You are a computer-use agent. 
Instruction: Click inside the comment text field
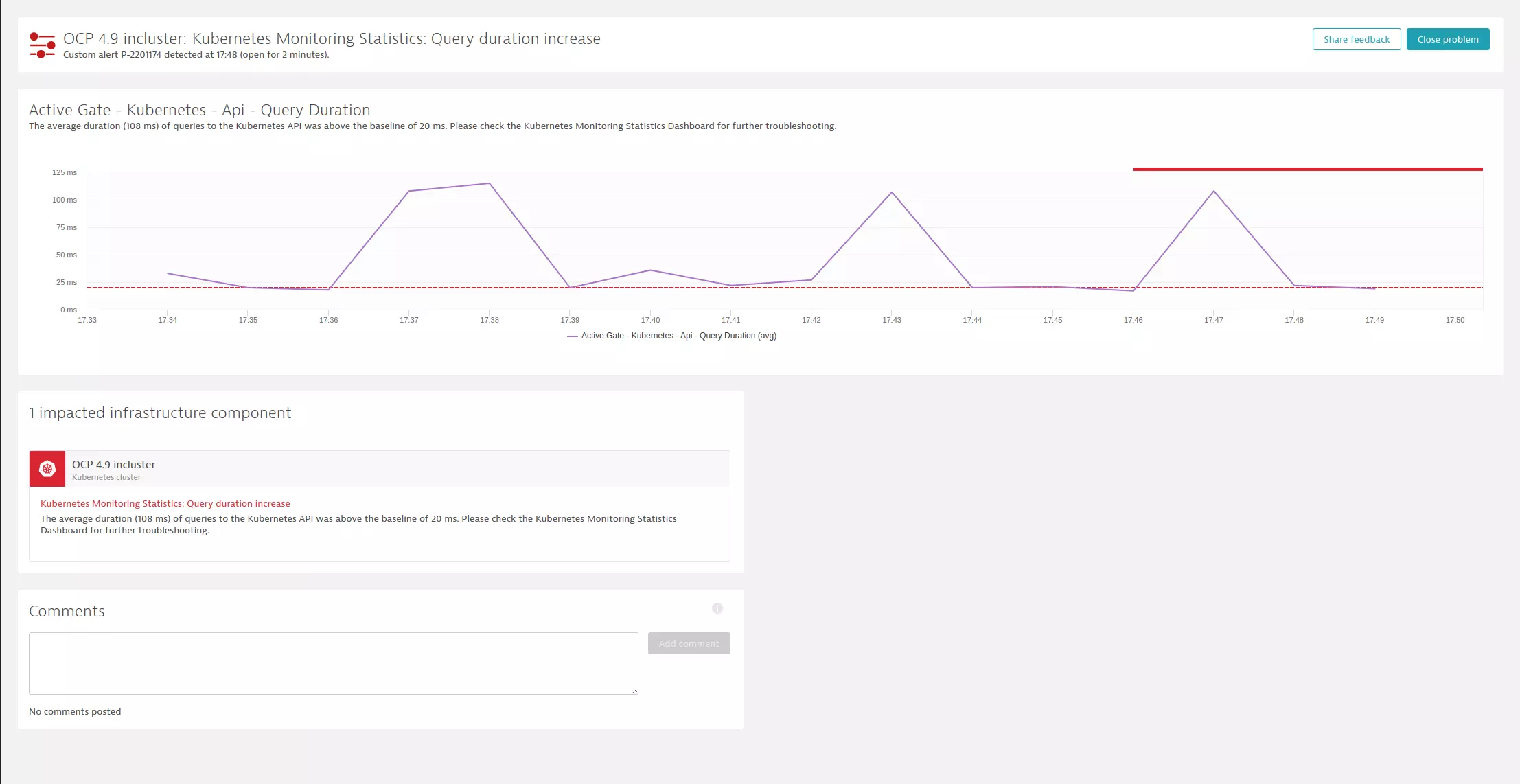click(x=333, y=662)
